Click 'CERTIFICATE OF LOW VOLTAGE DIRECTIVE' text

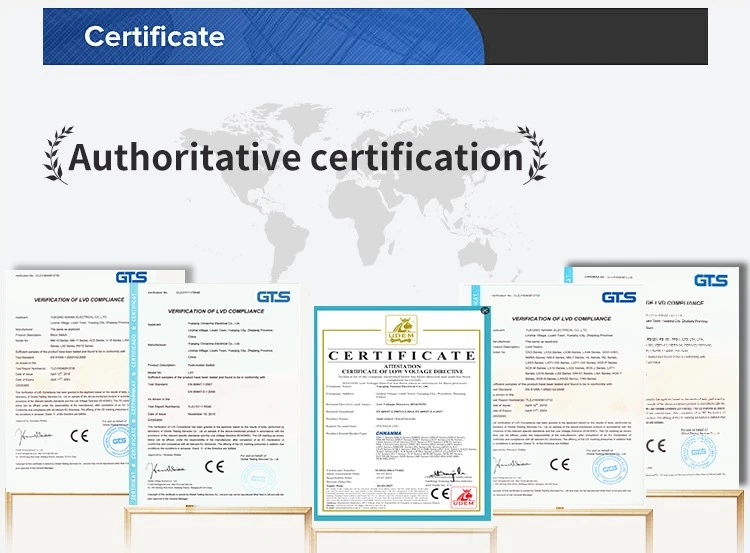click(x=402, y=371)
